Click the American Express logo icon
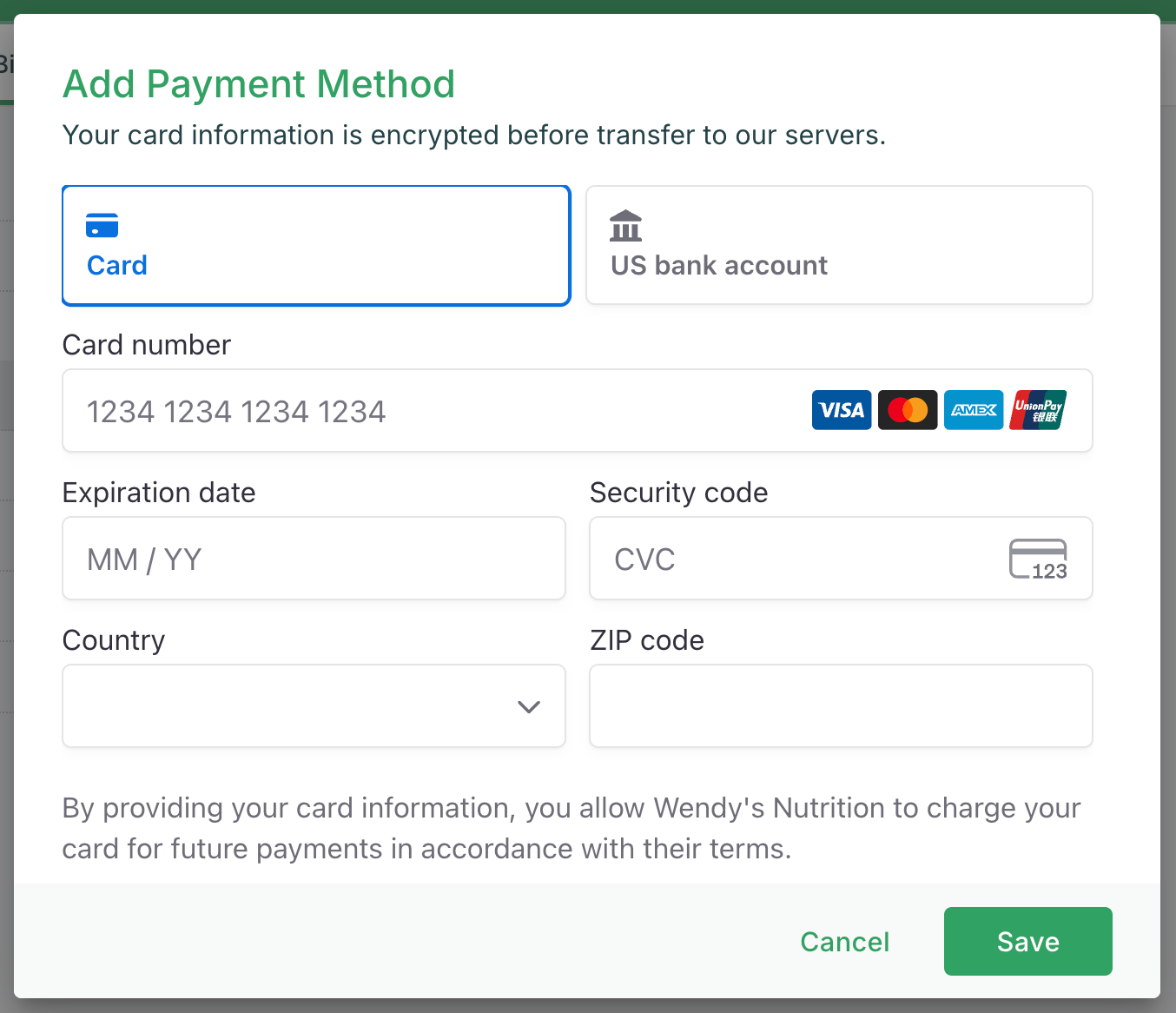The image size is (1176, 1013). 973,410
